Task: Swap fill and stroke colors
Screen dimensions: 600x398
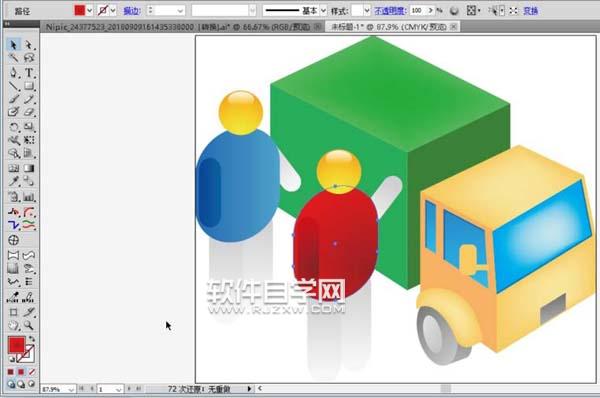Action: click(x=32, y=339)
